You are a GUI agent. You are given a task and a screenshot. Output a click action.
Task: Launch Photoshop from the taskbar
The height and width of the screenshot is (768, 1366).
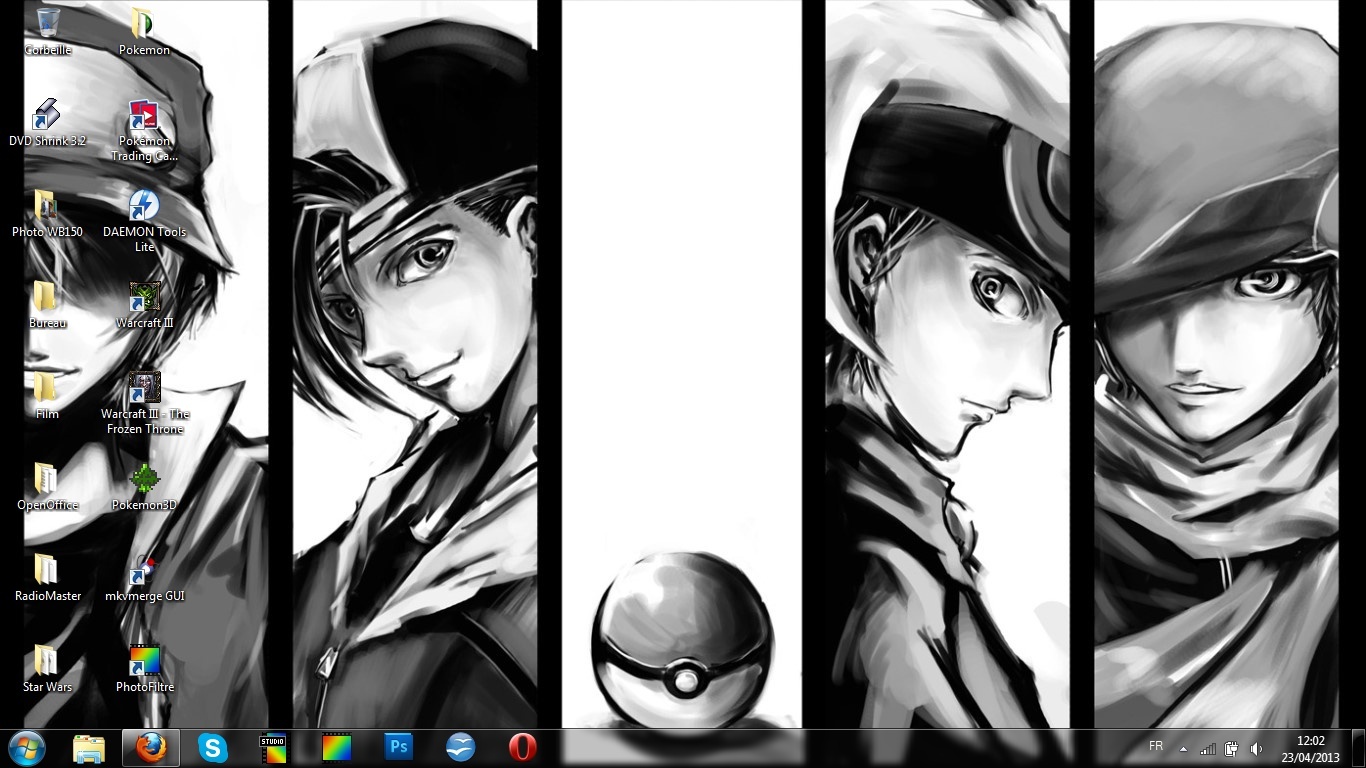(x=399, y=748)
